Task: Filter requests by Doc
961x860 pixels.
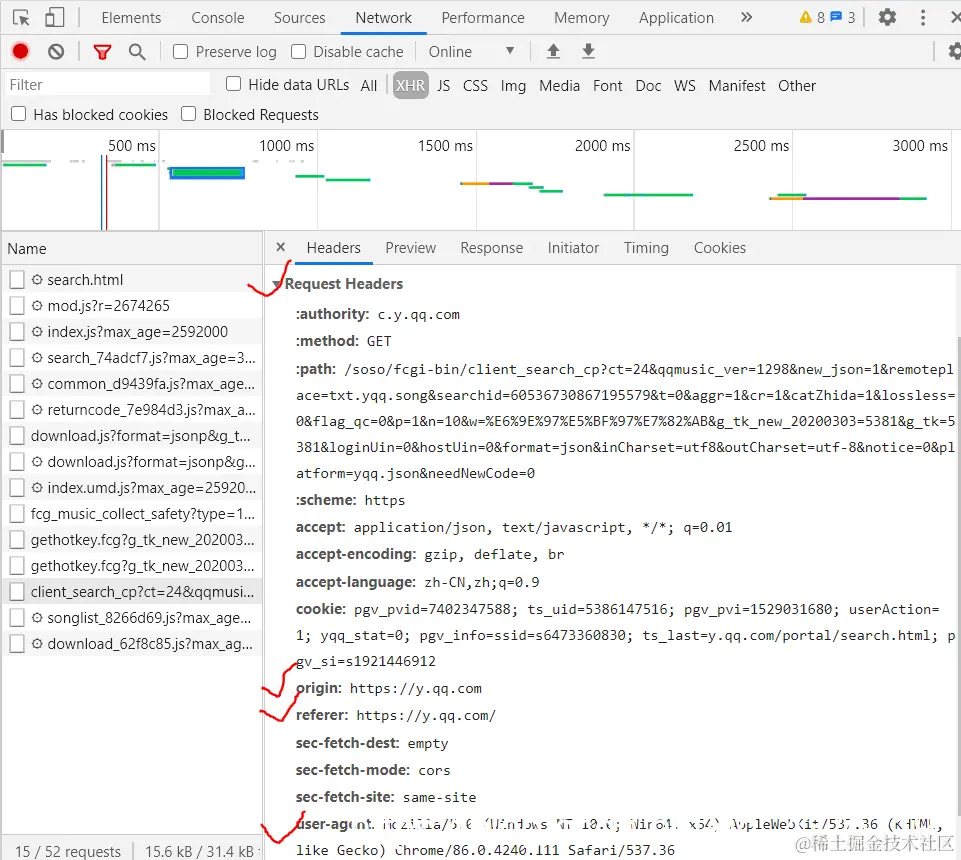Action: click(x=648, y=86)
